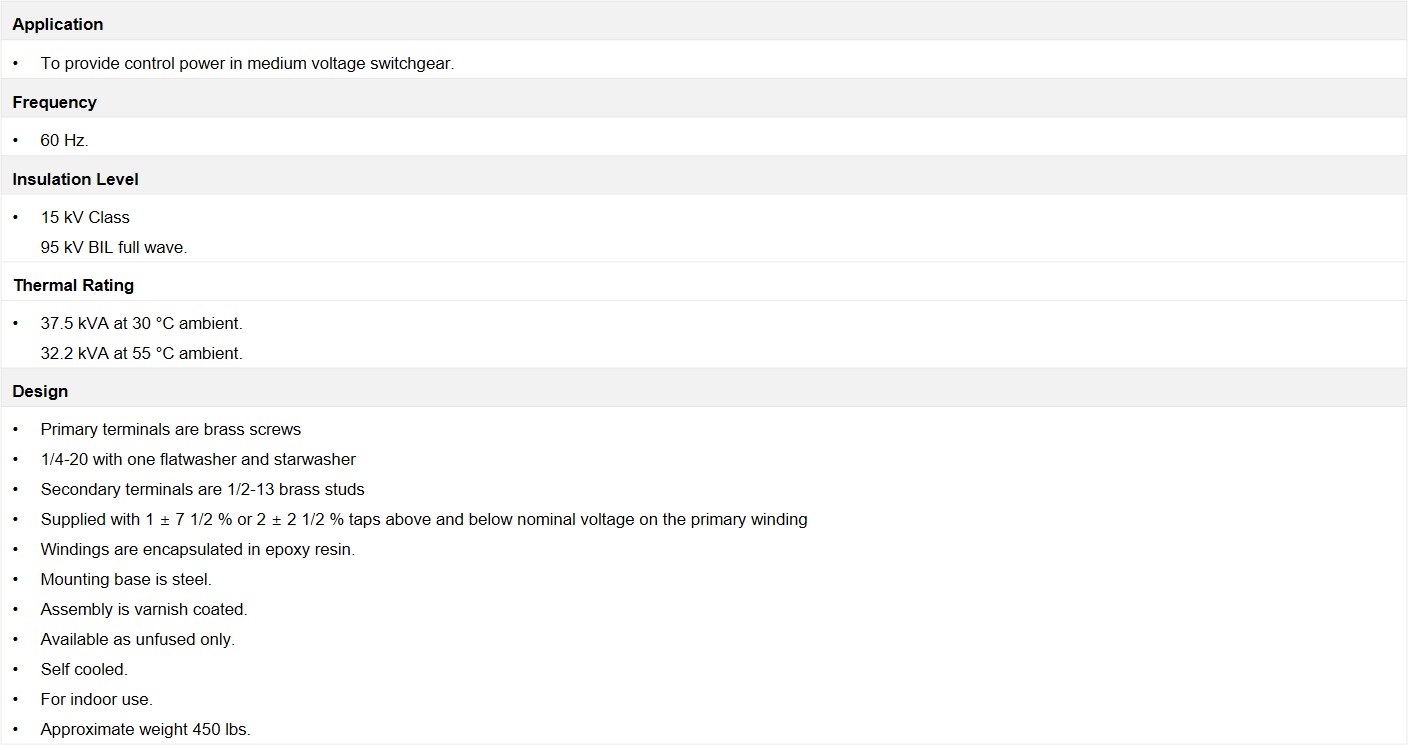Click the Thermal Rating section header
This screenshot has height=750, width=1408.
click(74, 286)
